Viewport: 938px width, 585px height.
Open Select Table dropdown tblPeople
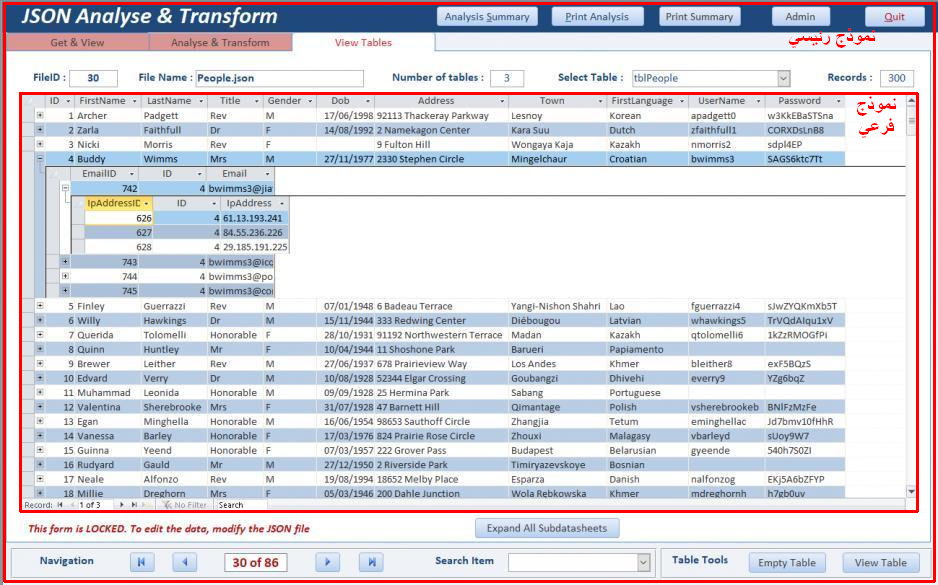pyautogui.click(x=784, y=78)
